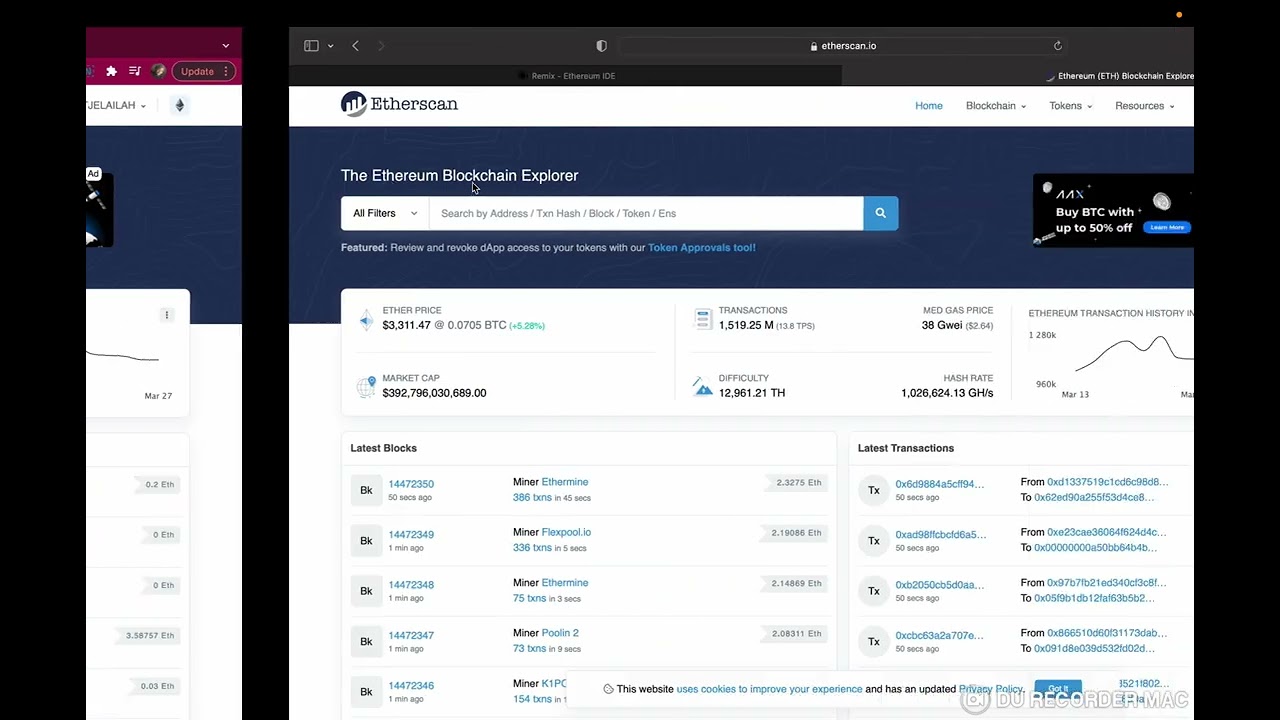The width and height of the screenshot is (1280, 720).
Task: Click the etherscan.io address bar
Action: (842, 46)
